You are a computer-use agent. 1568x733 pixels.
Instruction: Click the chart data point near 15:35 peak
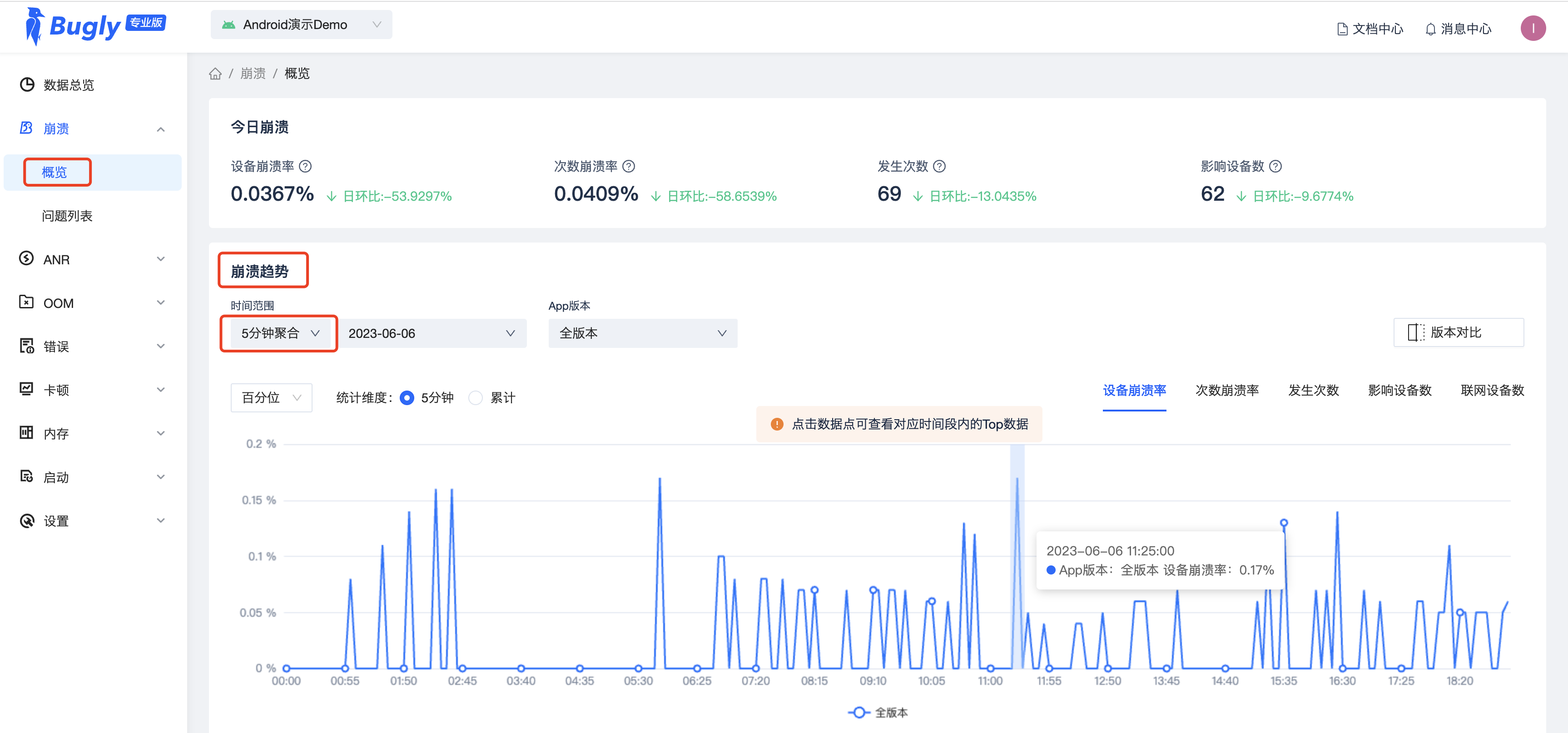pyautogui.click(x=1284, y=523)
